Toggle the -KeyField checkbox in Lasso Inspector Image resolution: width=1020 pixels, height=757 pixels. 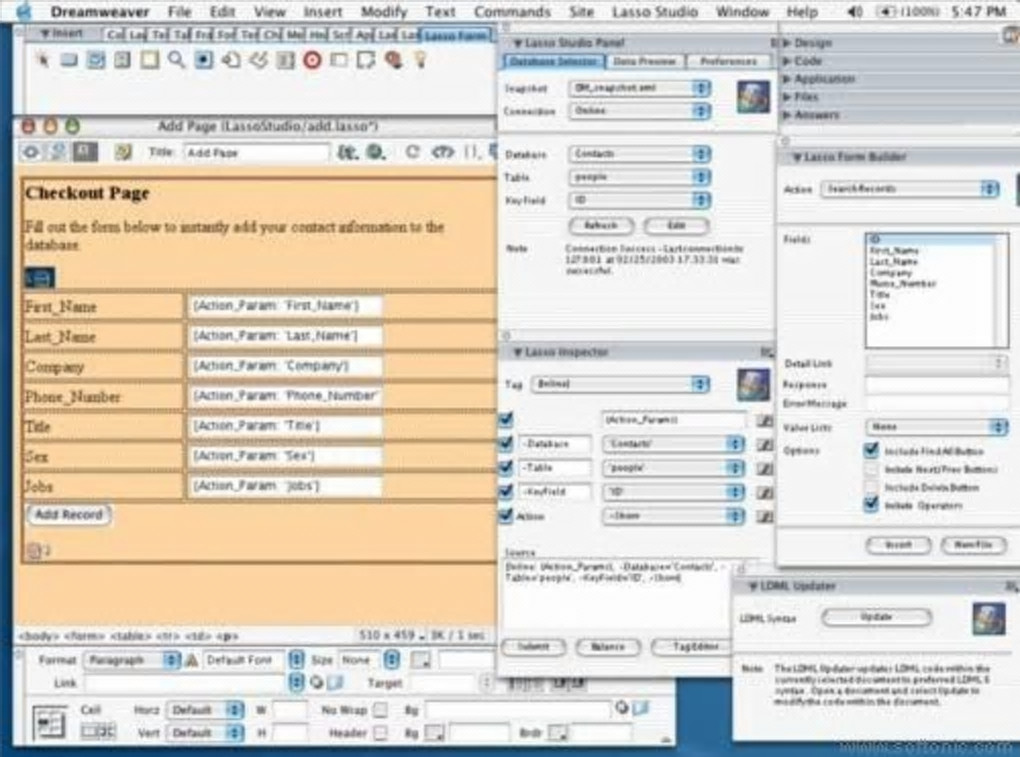[x=506, y=492]
